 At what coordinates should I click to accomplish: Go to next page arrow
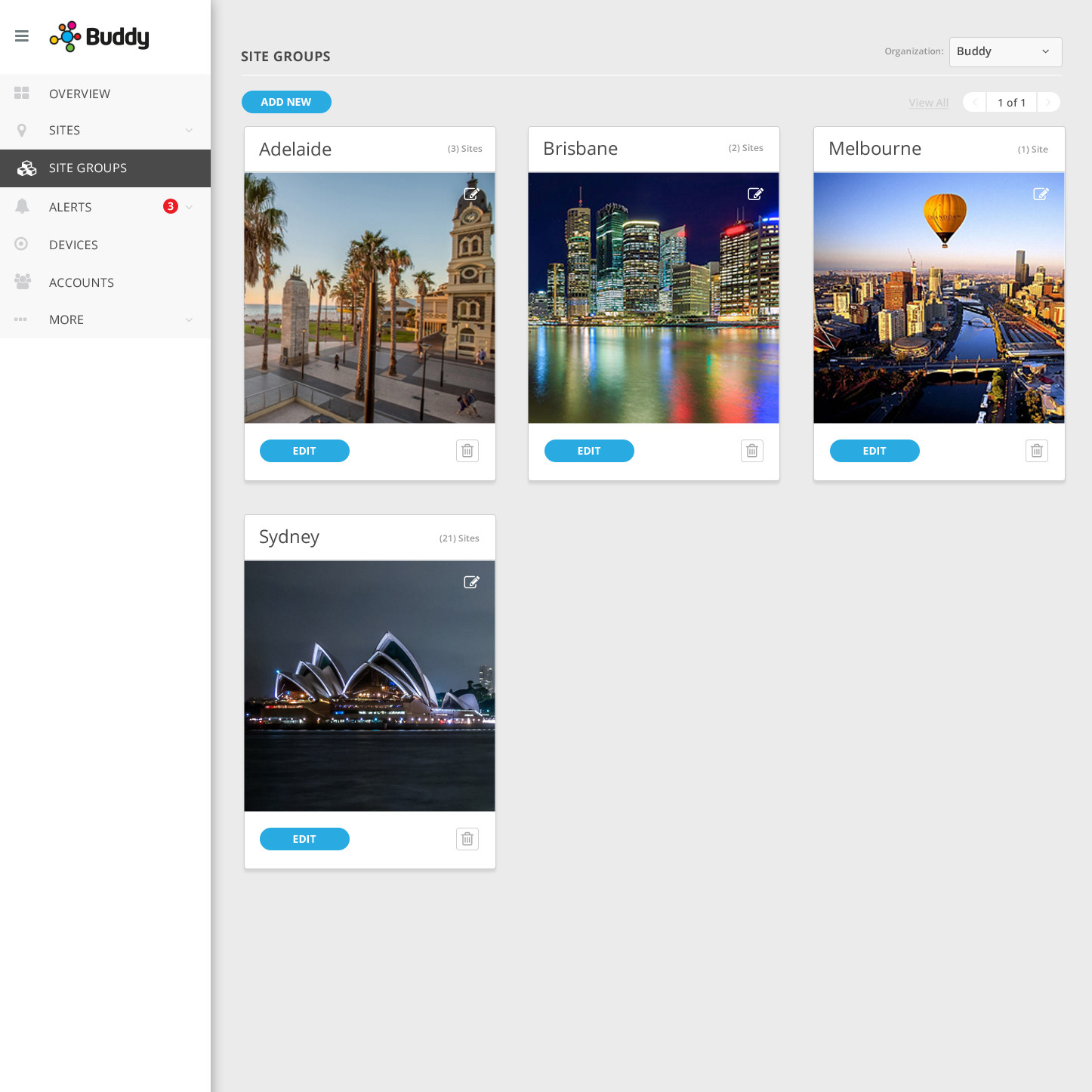[1048, 102]
